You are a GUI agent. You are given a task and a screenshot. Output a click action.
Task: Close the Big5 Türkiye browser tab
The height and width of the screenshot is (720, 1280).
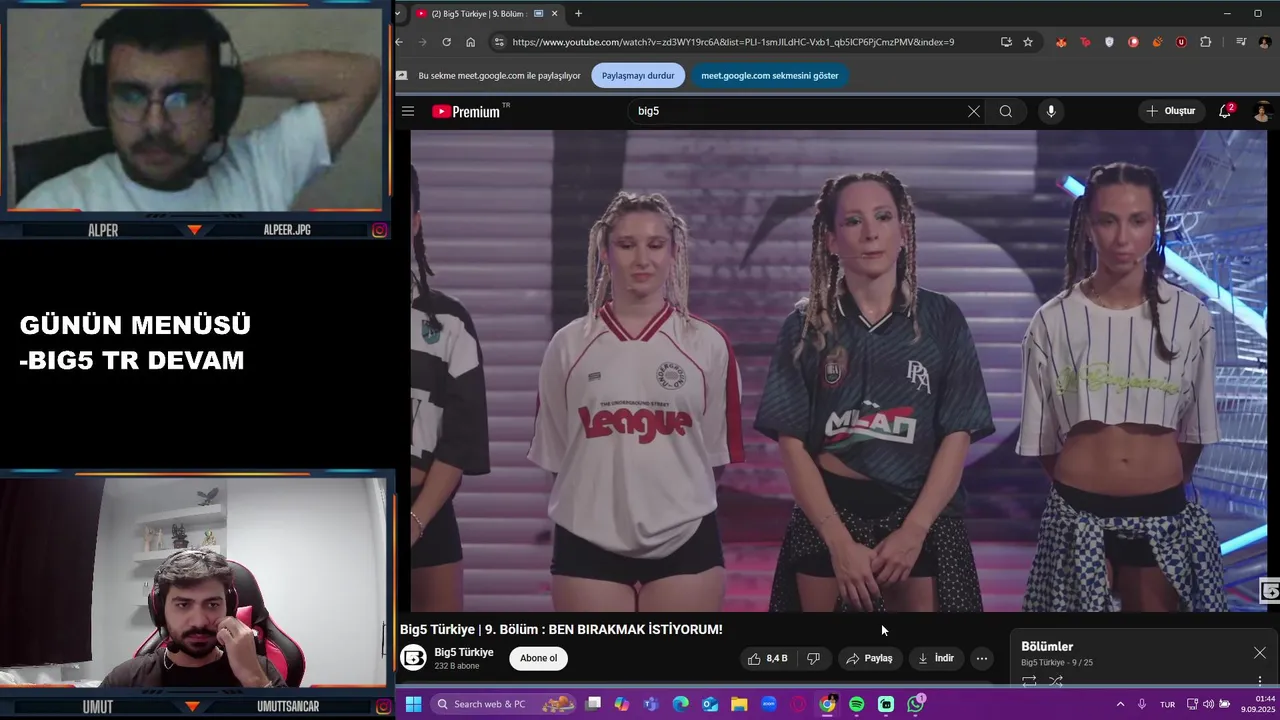point(554,14)
